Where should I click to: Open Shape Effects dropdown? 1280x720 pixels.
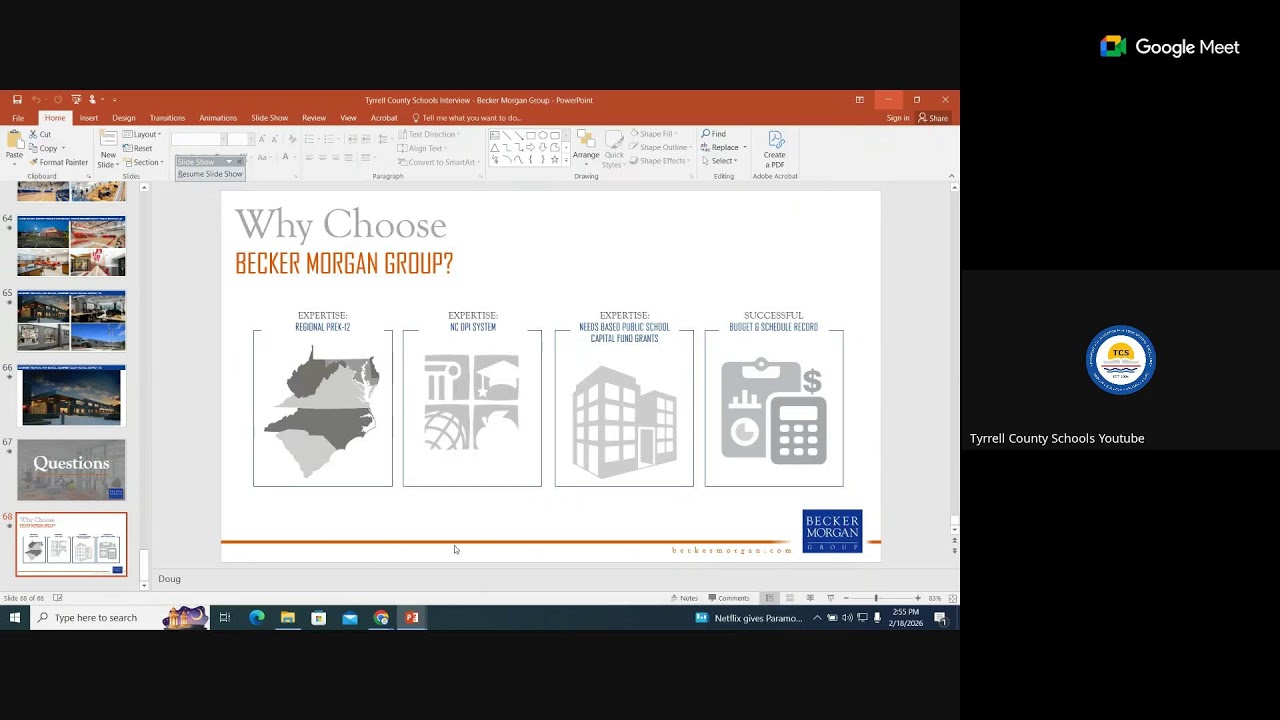click(x=658, y=161)
